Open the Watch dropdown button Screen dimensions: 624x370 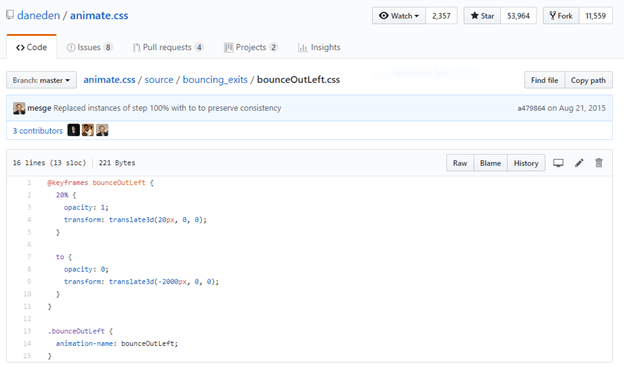pyautogui.click(x=399, y=16)
